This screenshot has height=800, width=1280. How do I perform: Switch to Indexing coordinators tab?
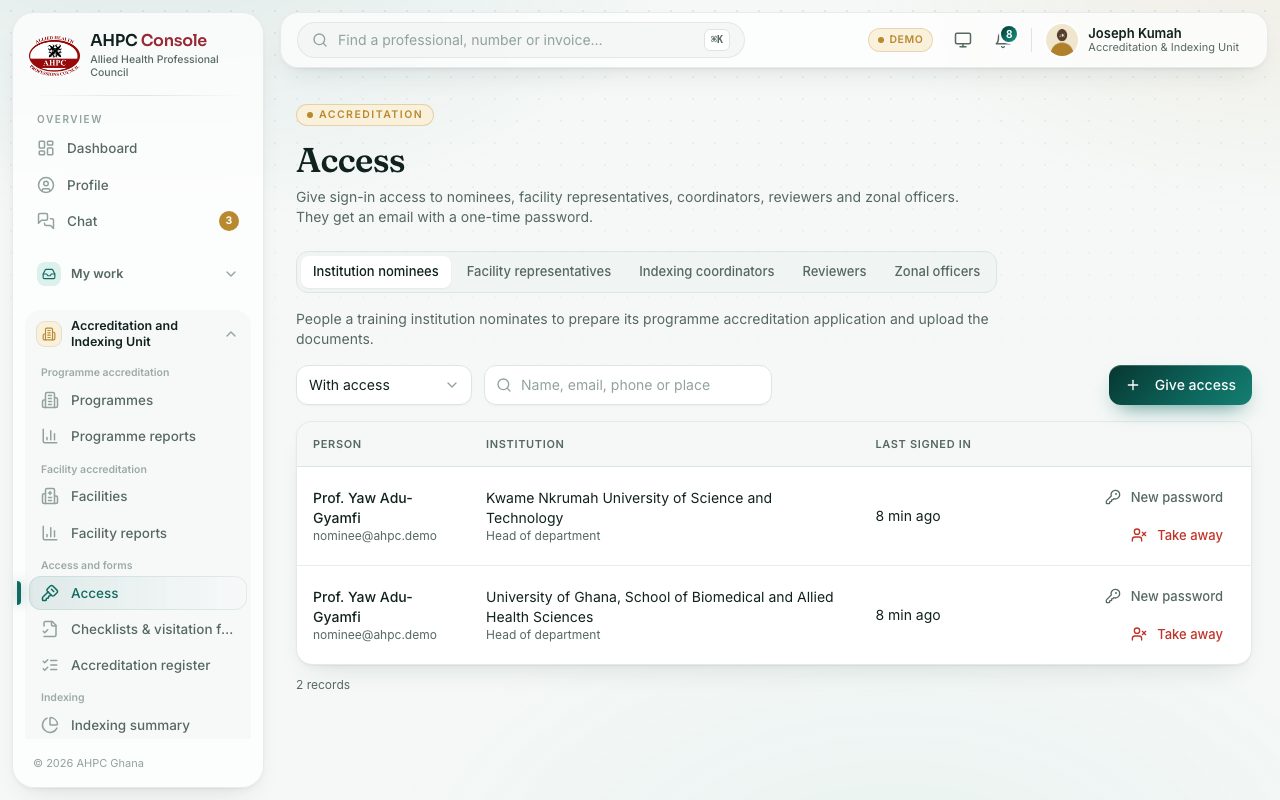pyautogui.click(x=707, y=271)
